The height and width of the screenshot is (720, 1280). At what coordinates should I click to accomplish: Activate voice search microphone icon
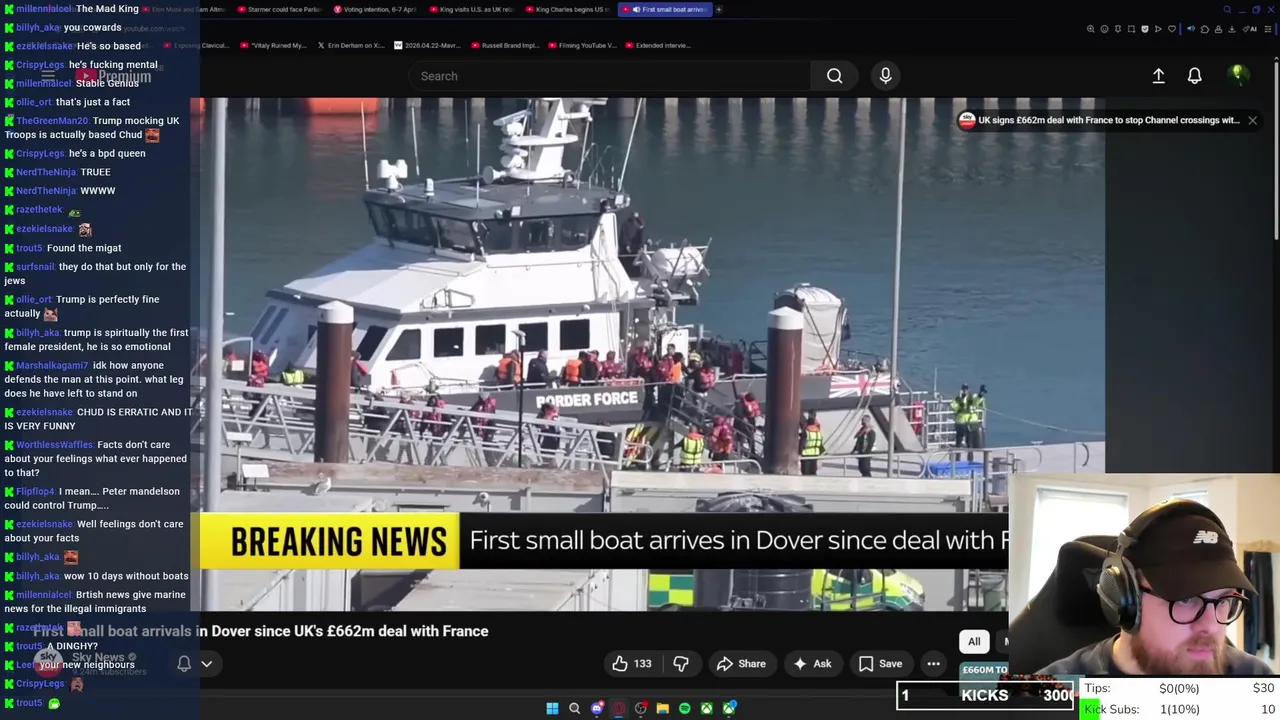tap(885, 76)
